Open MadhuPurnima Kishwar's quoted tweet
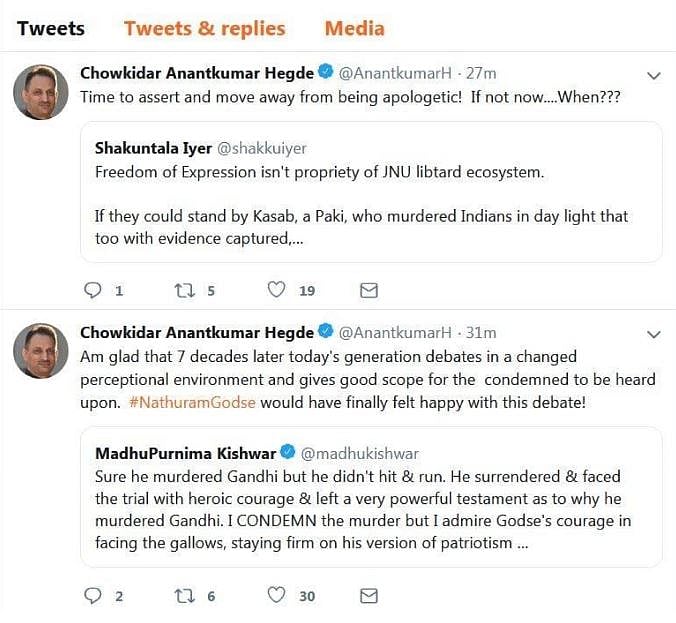 pyautogui.click(x=371, y=497)
